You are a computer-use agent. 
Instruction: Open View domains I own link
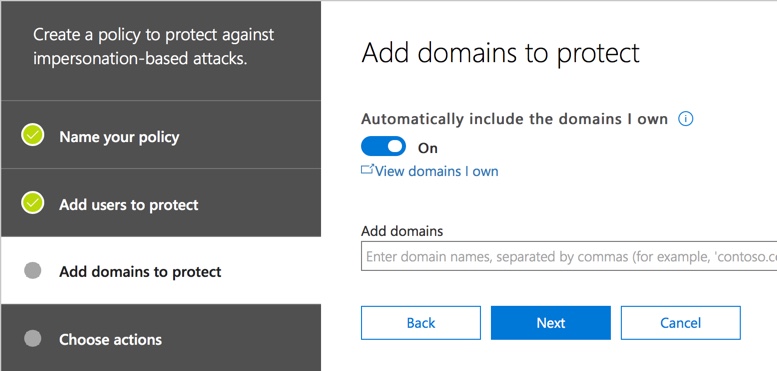point(436,171)
